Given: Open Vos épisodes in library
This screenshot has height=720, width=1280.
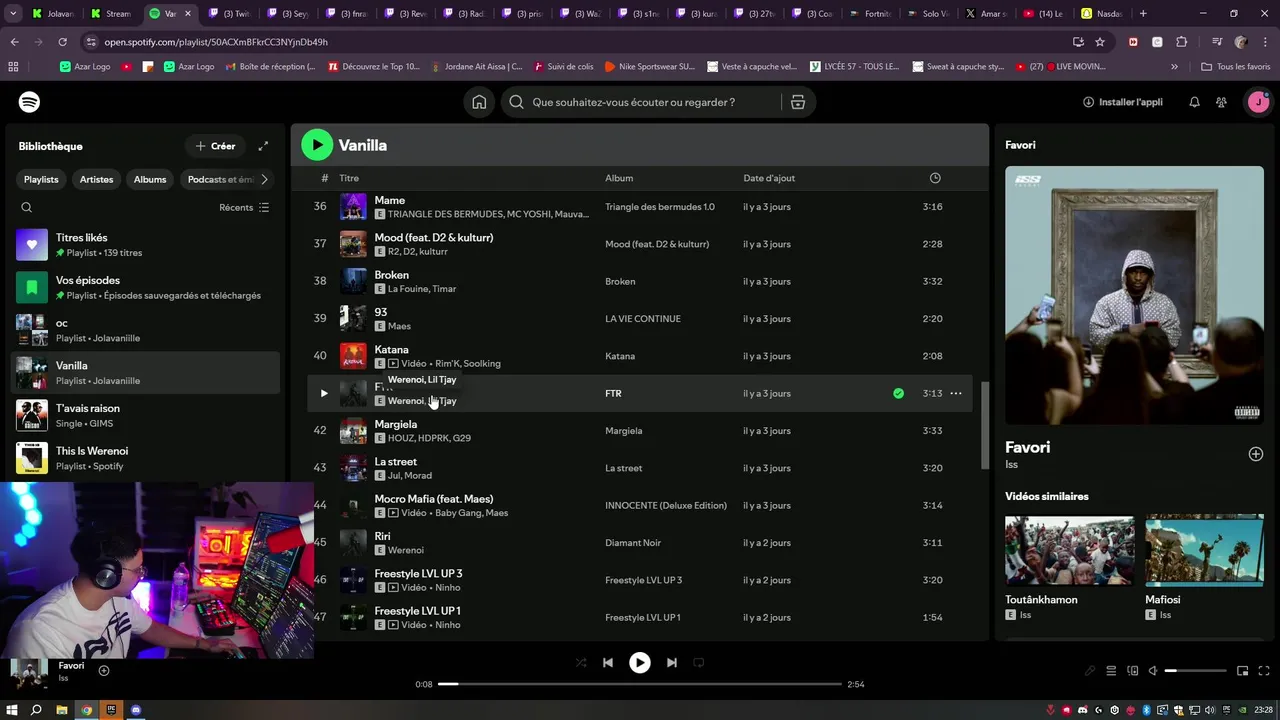Looking at the screenshot, I should tap(146, 288).
